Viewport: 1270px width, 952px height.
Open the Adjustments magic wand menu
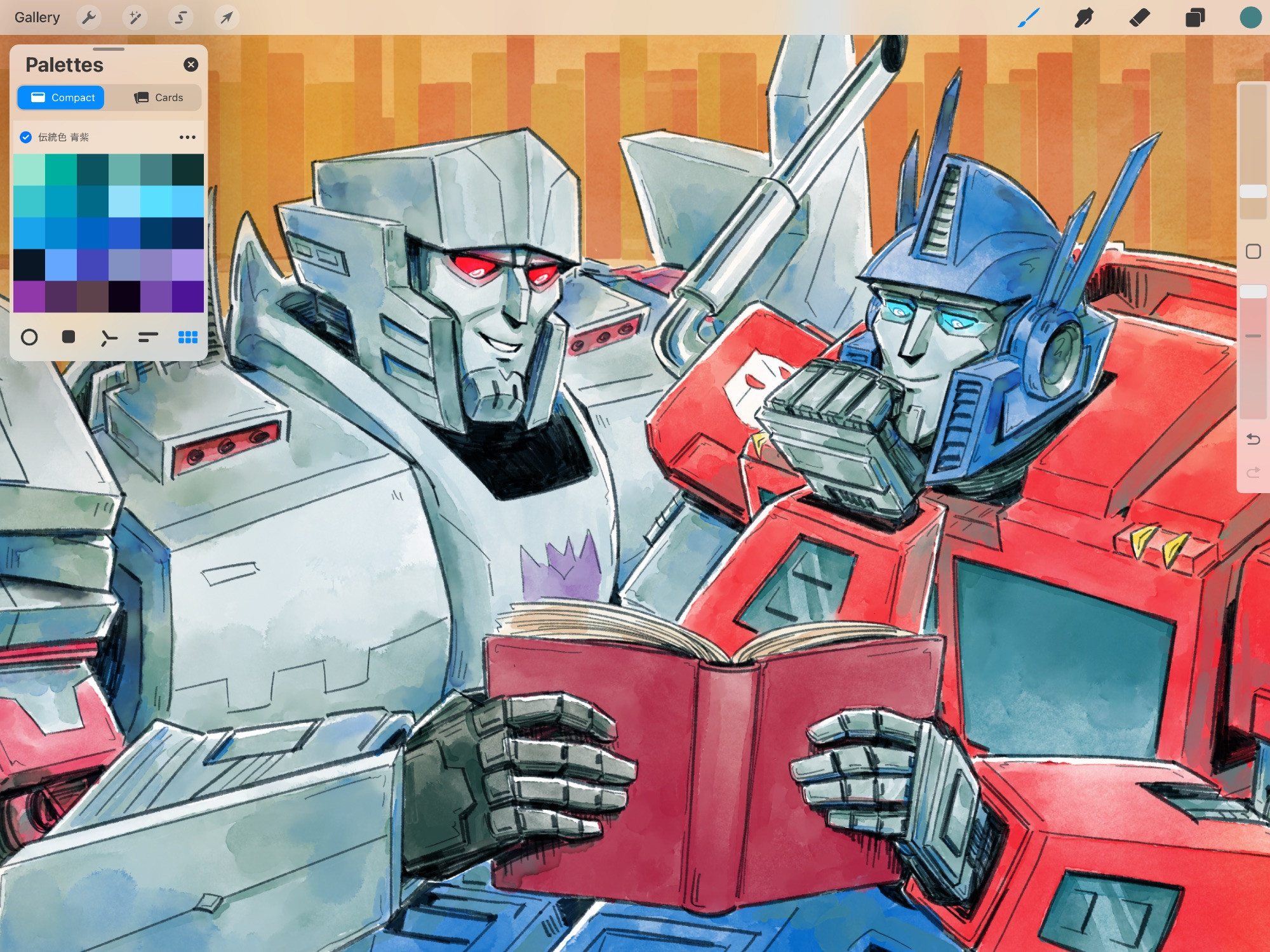click(135, 17)
